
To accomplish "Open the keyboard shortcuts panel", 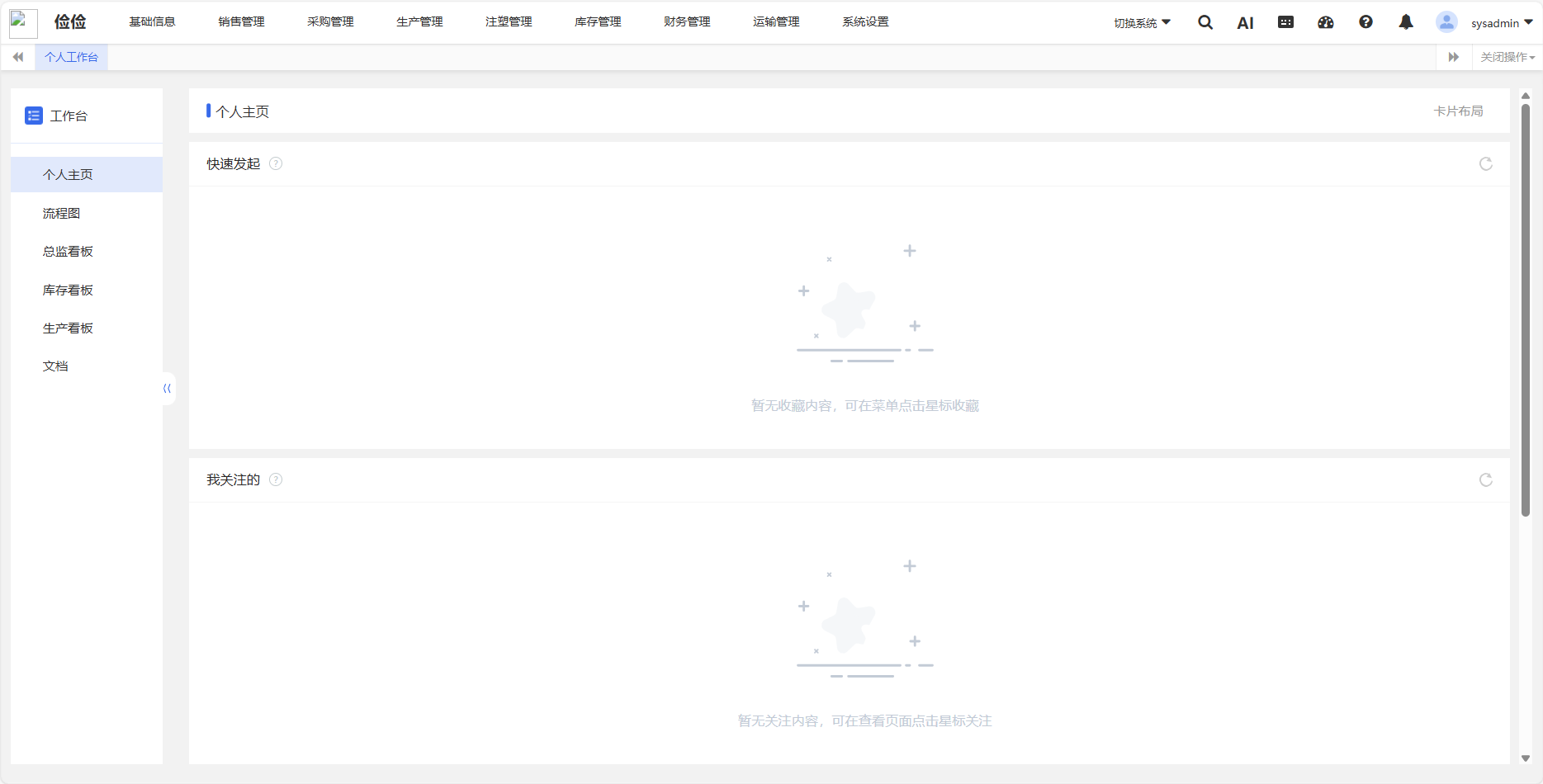I will pos(1285,22).
